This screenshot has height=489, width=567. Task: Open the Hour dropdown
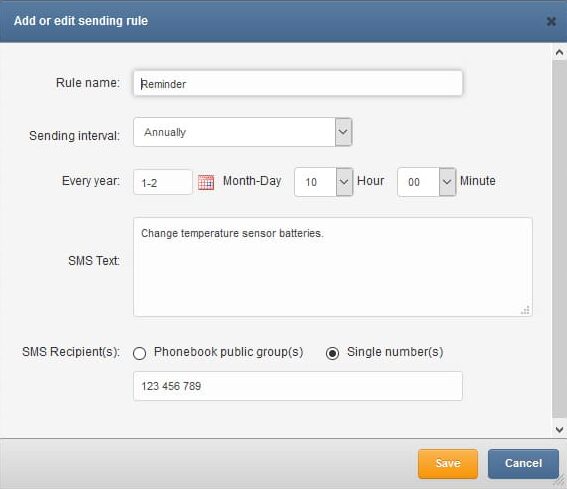(x=344, y=182)
